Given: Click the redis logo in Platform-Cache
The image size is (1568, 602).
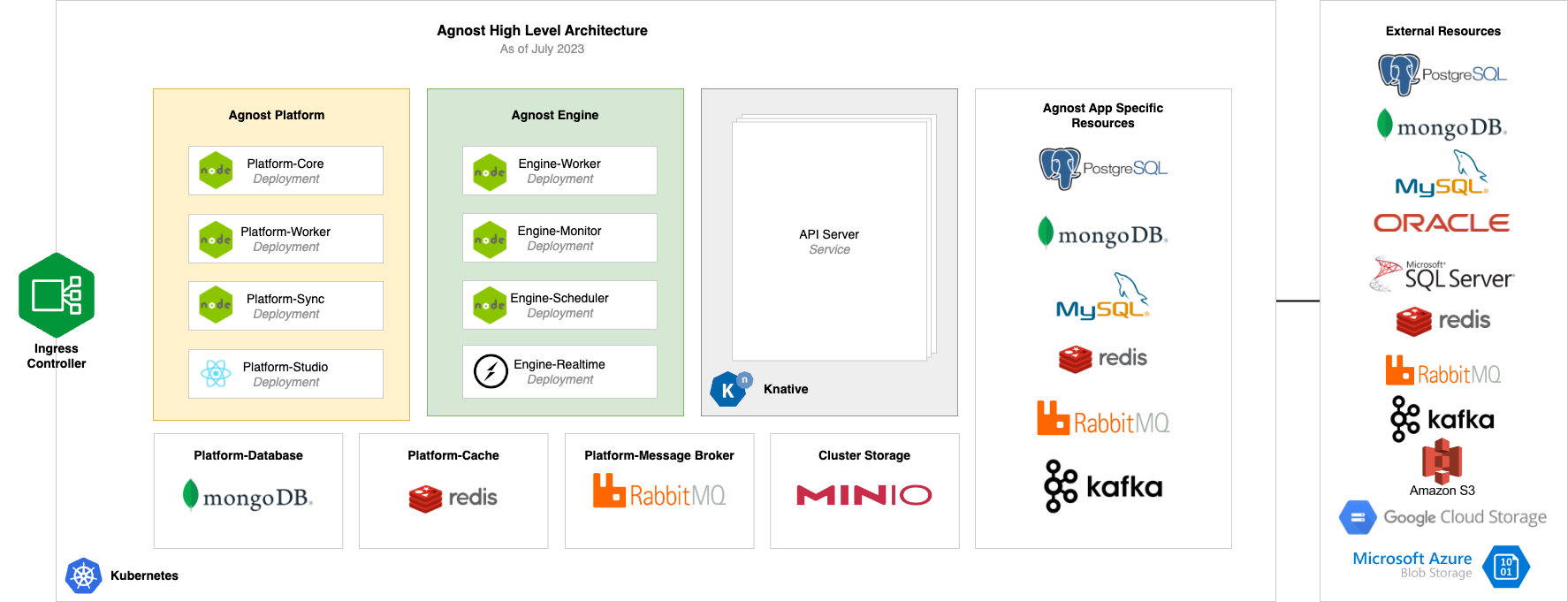Looking at the screenshot, I should (453, 498).
